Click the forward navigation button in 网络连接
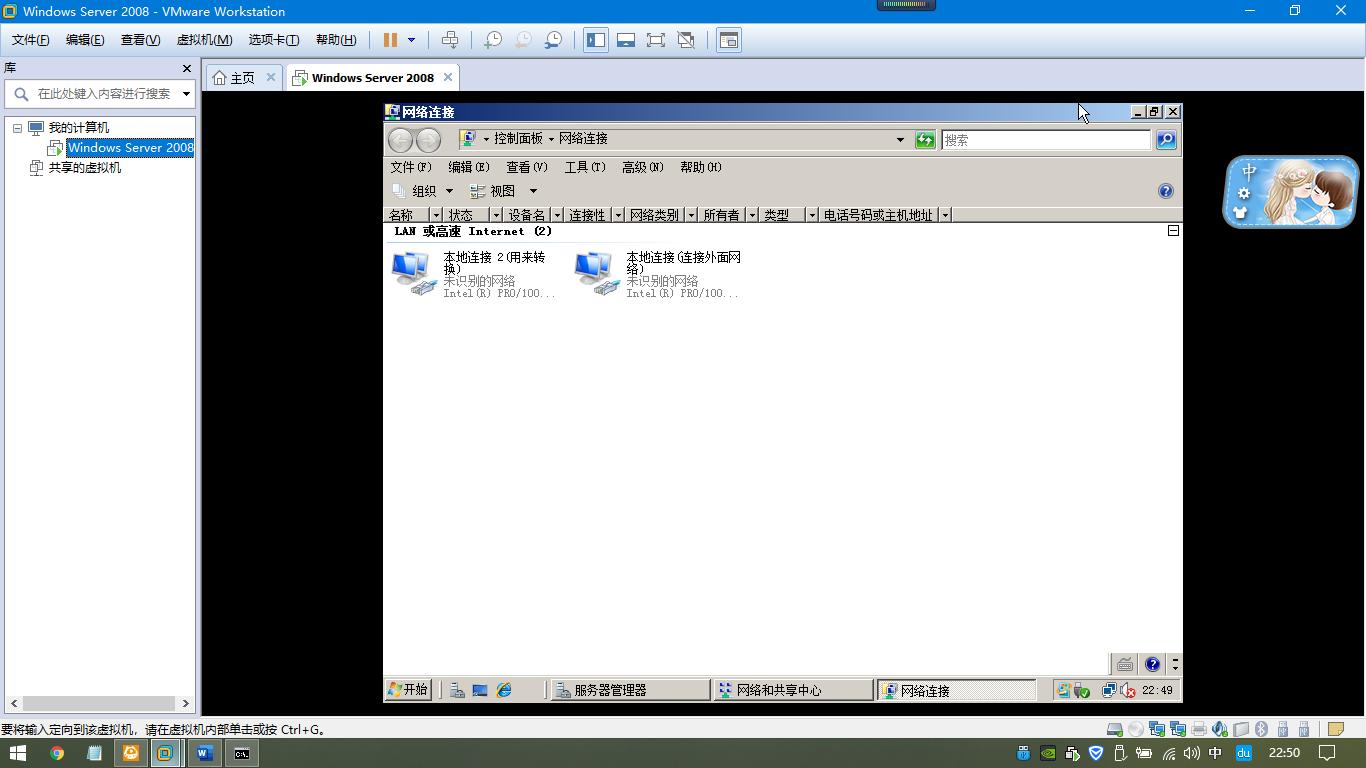This screenshot has height=768, width=1366. point(428,140)
